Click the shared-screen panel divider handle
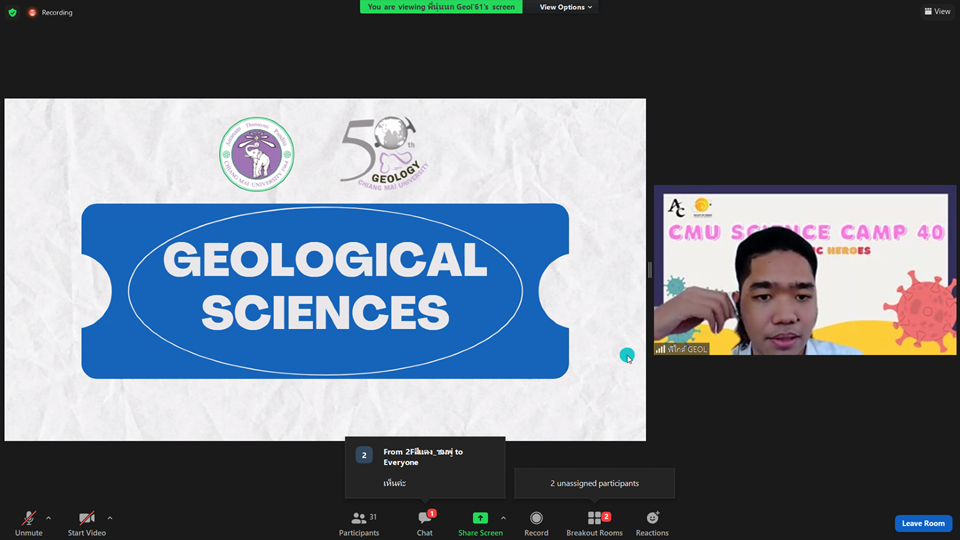The height and width of the screenshot is (540, 960). pos(650,270)
